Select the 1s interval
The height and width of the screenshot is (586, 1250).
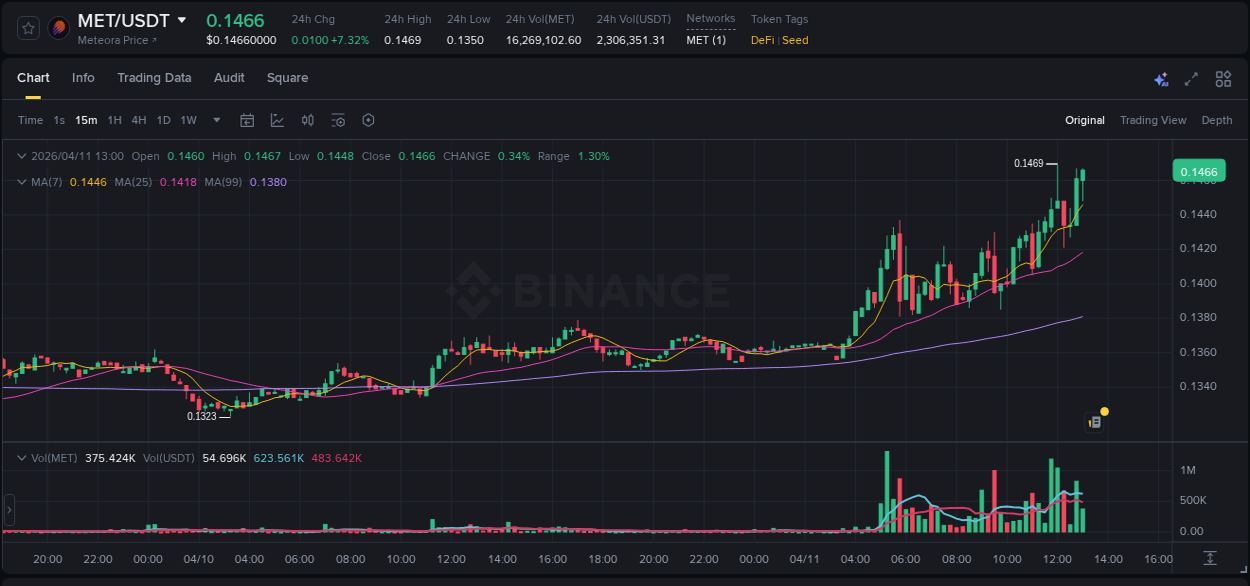(x=59, y=120)
